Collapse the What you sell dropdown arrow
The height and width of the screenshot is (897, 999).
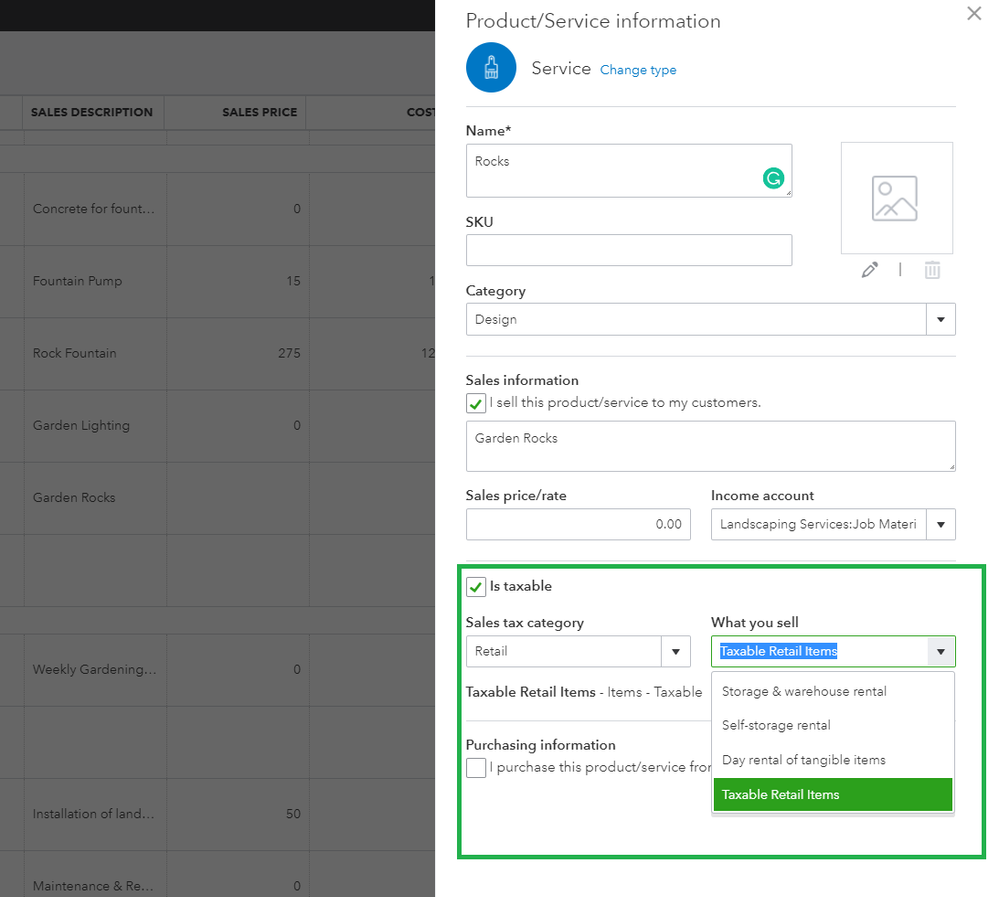(940, 652)
